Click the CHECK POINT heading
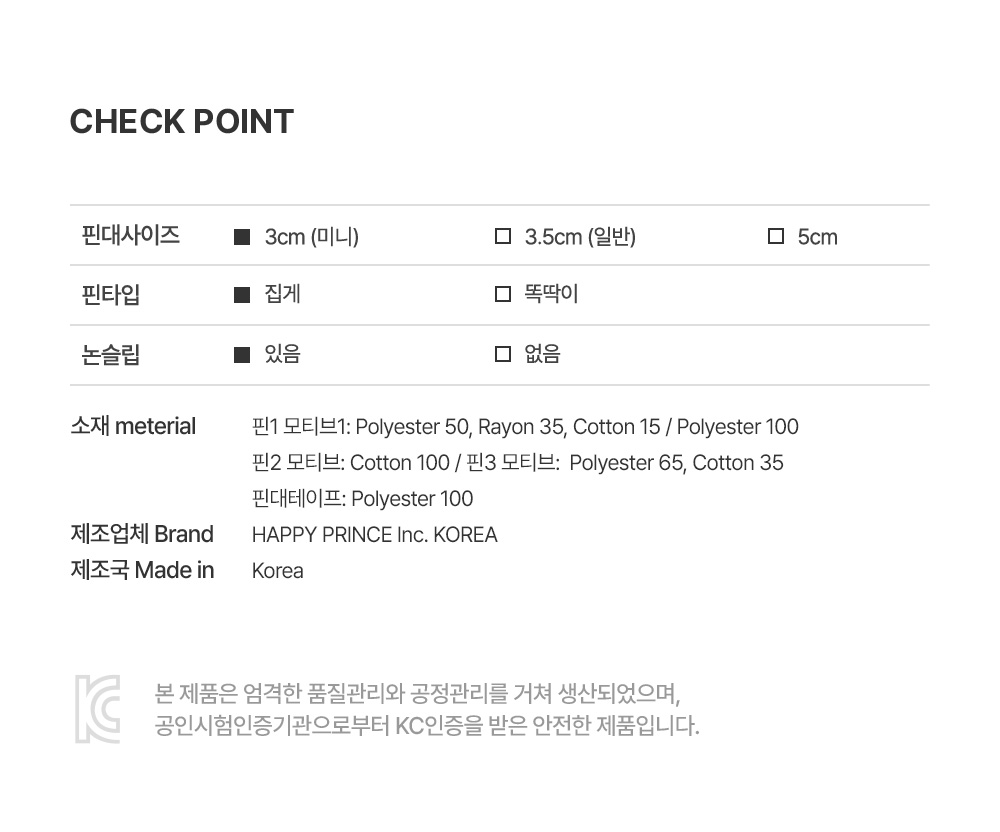 [182, 122]
